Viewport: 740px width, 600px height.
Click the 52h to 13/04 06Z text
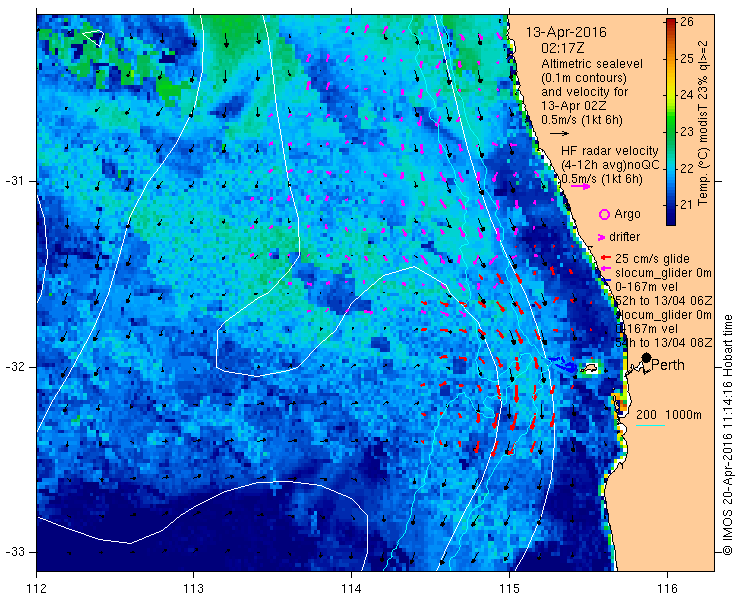pos(664,301)
